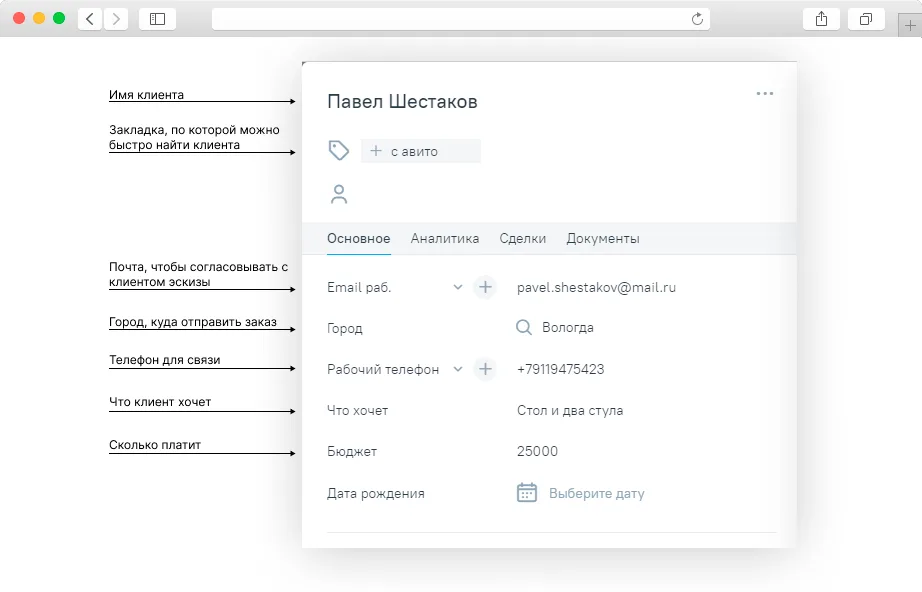Click the Город field label

click(345, 328)
